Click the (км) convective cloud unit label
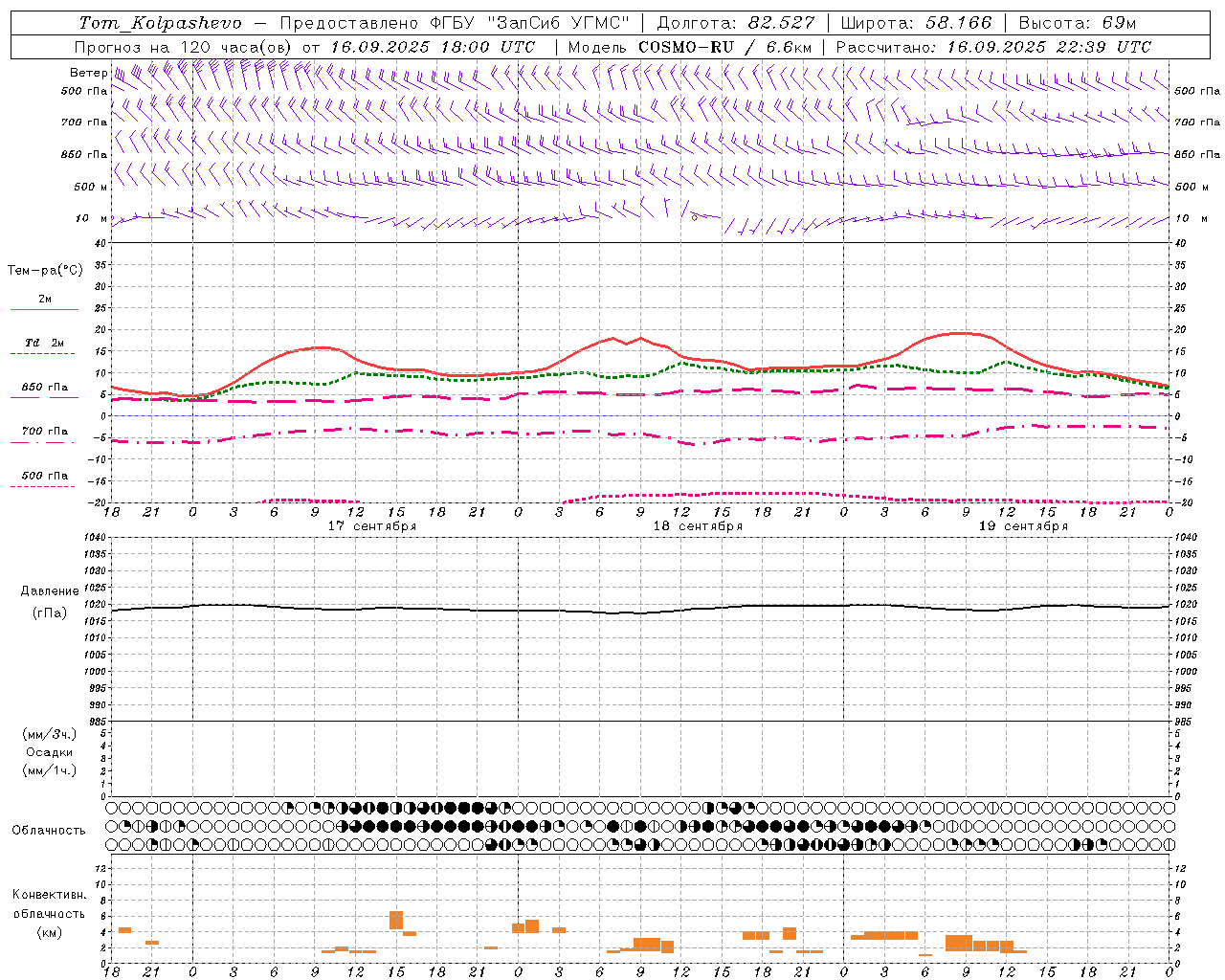This screenshot has width=1225, height=980. [50, 932]
